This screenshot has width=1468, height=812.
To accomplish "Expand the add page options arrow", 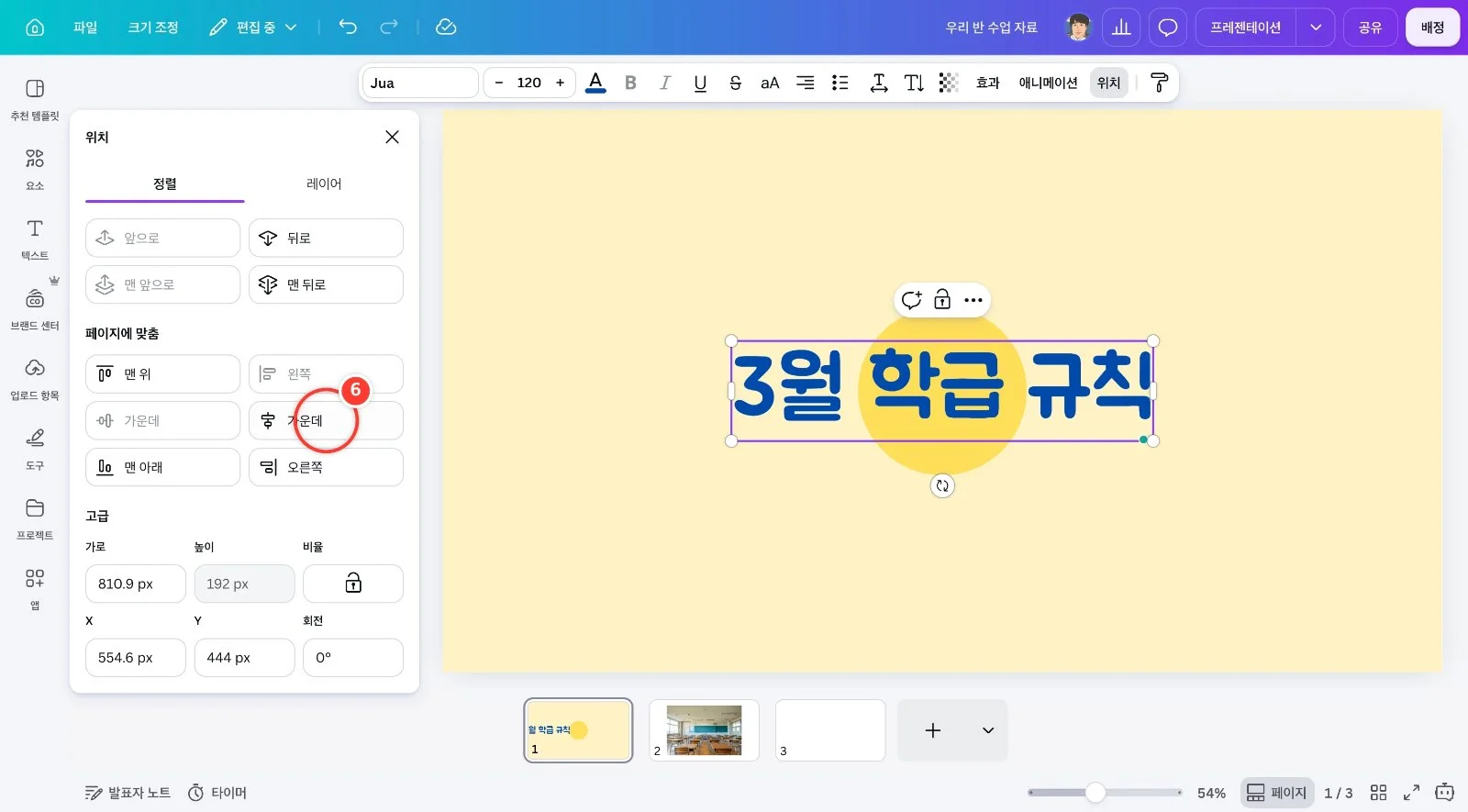I will 988,730.
